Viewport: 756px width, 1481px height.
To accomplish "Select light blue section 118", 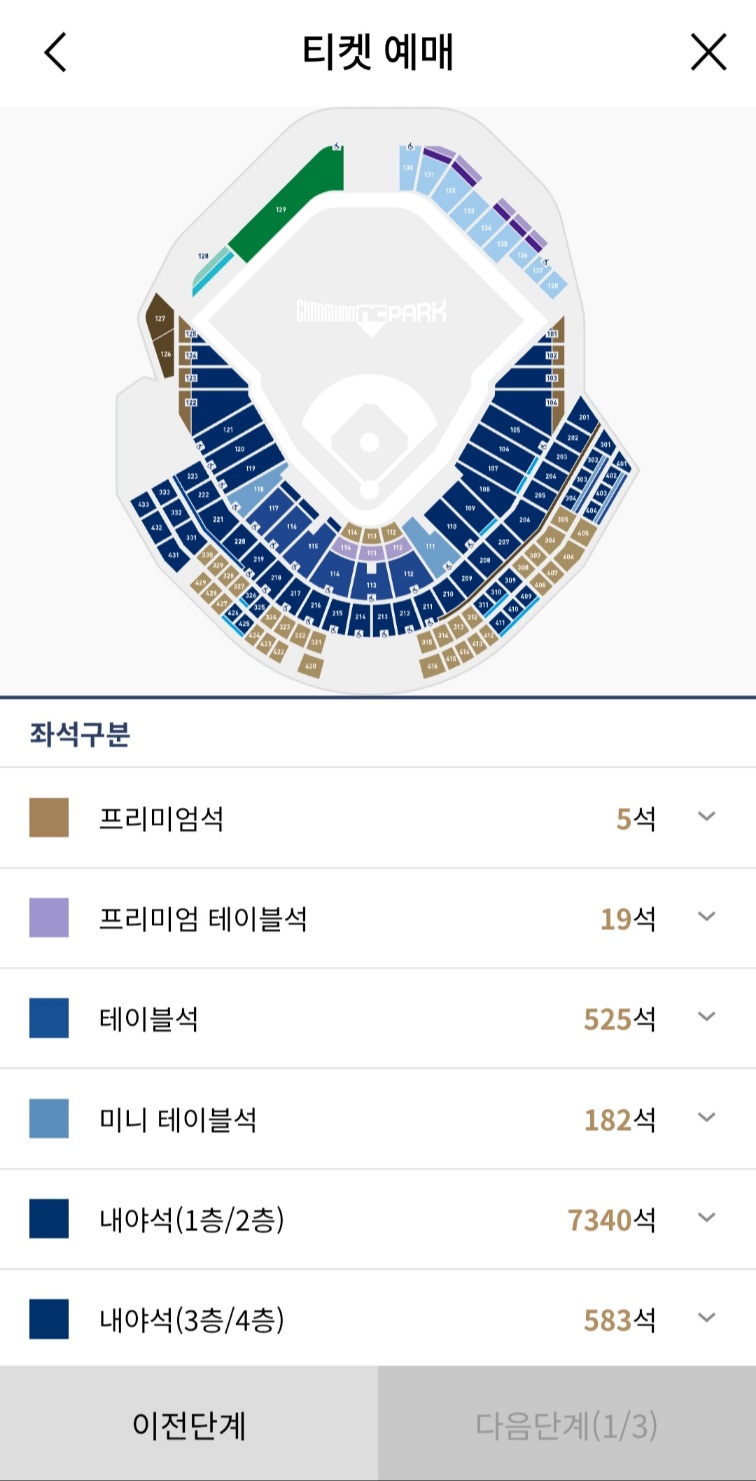I will click(257, 488).
